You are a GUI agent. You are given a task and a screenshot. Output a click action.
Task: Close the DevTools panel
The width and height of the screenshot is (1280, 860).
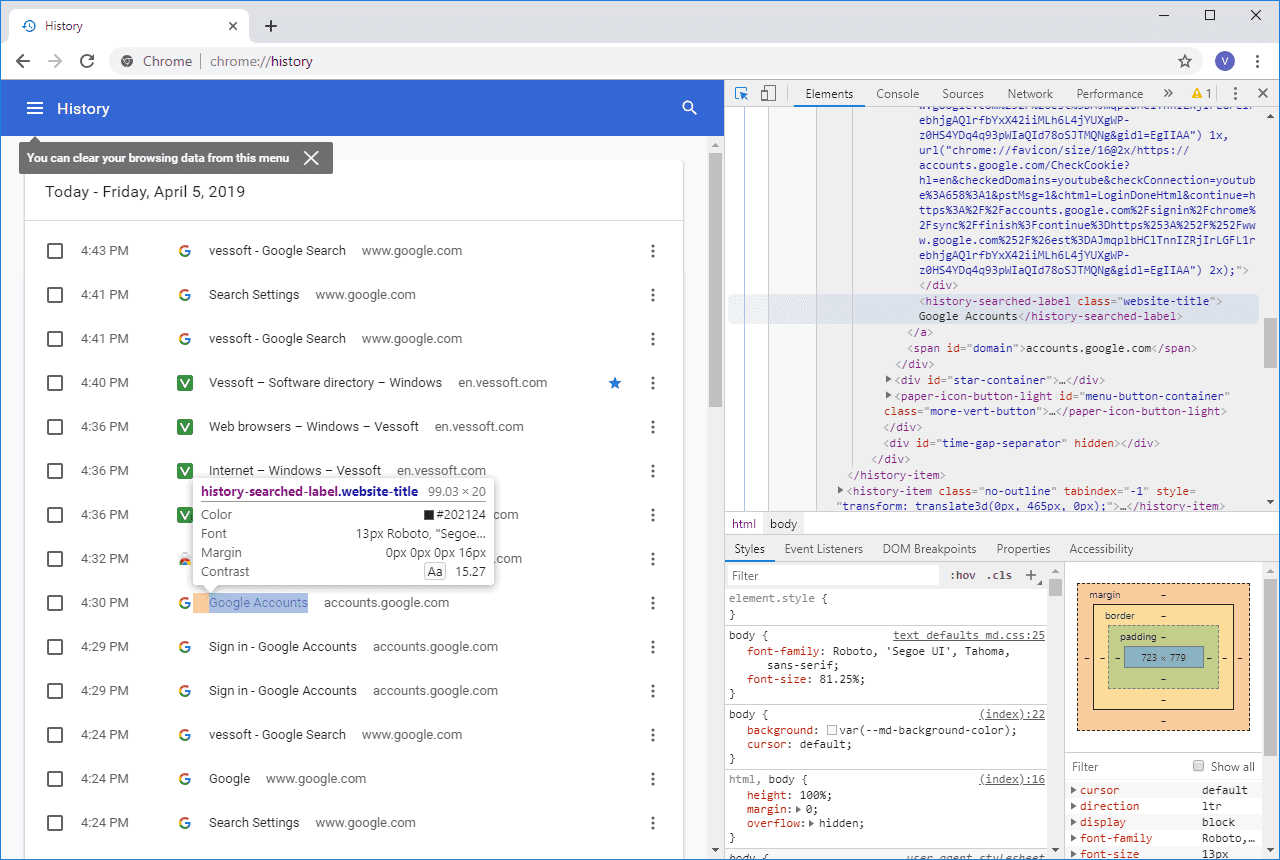coord(1263,93)
